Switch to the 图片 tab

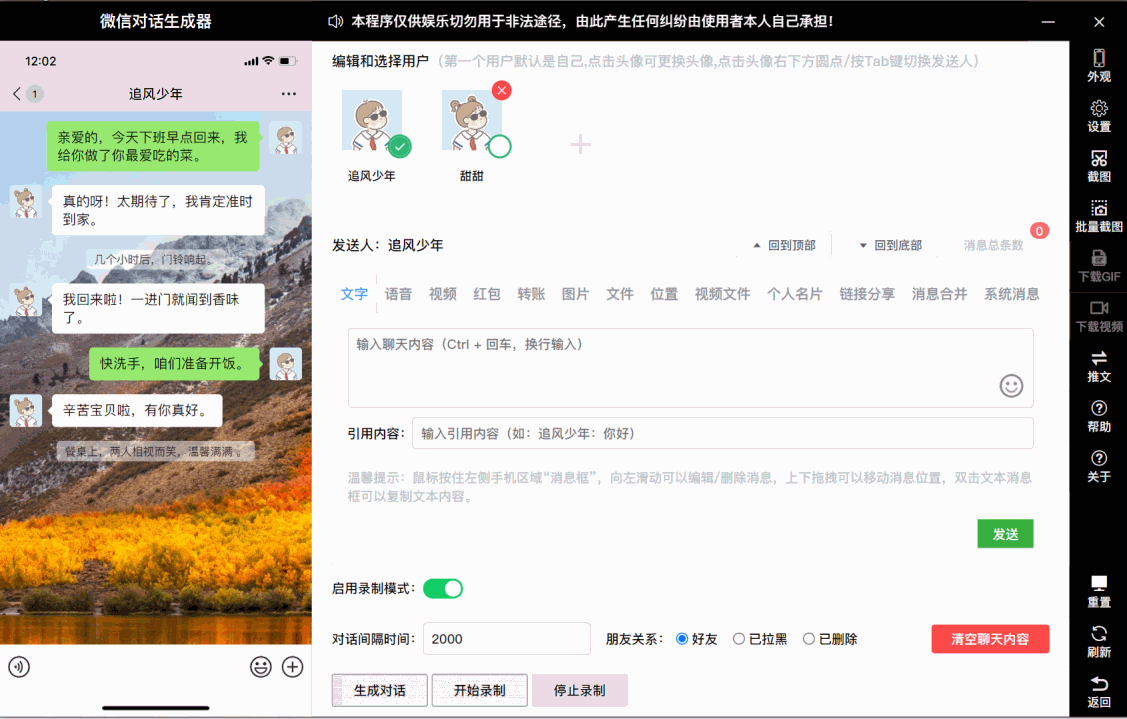click(x=575, y=294)
